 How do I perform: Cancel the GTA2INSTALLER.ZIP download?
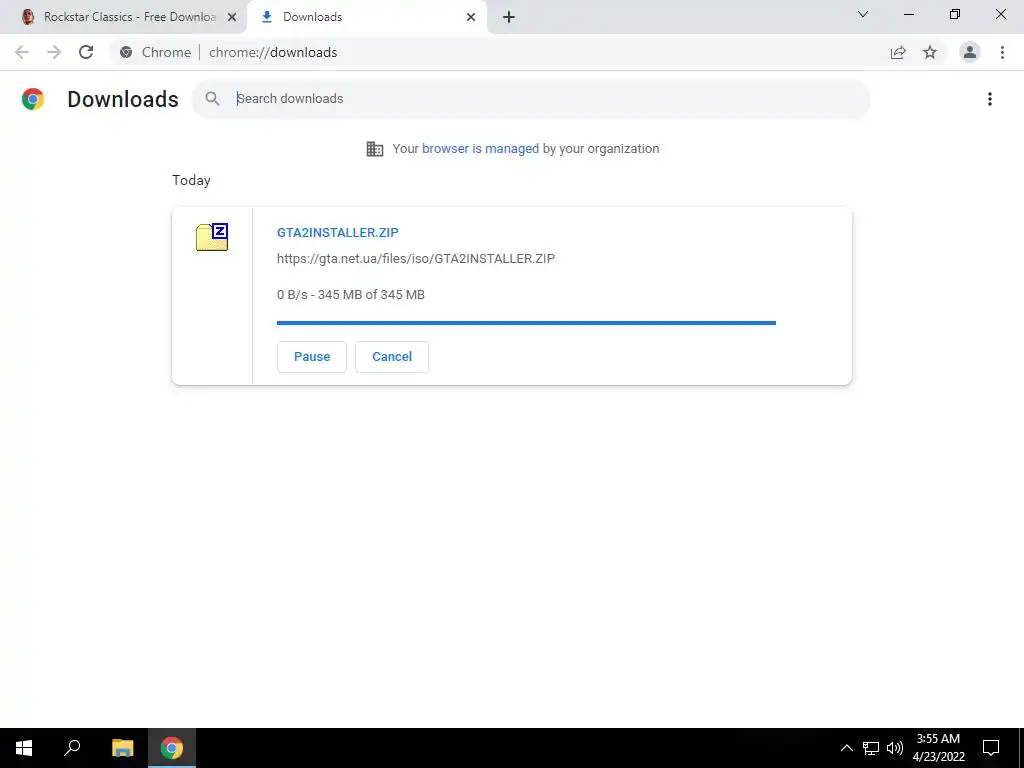pyautogui.click(x=392, y=357)
